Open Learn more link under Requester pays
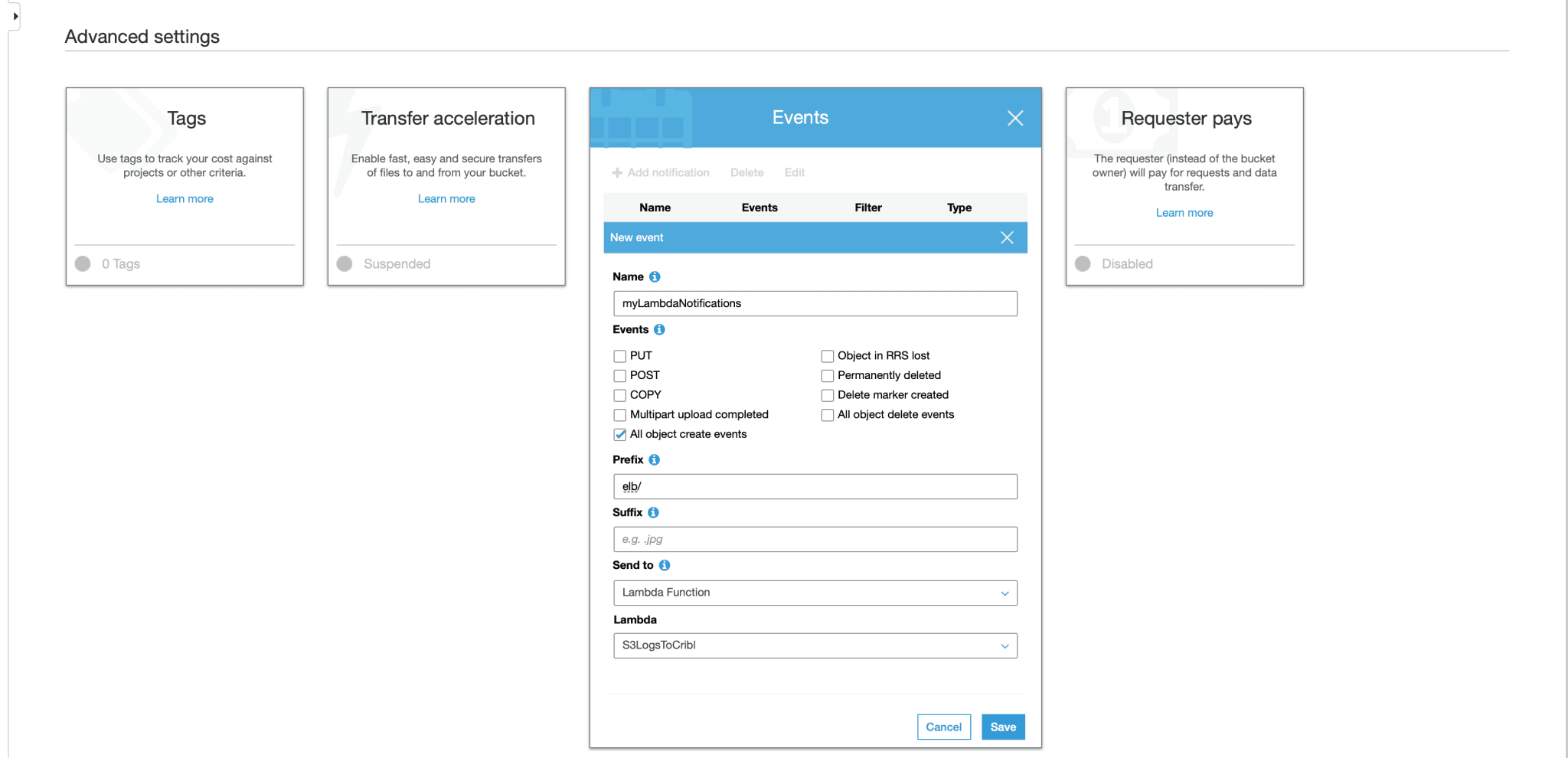Screen dimensions: 1568x758 point(1184,213)
